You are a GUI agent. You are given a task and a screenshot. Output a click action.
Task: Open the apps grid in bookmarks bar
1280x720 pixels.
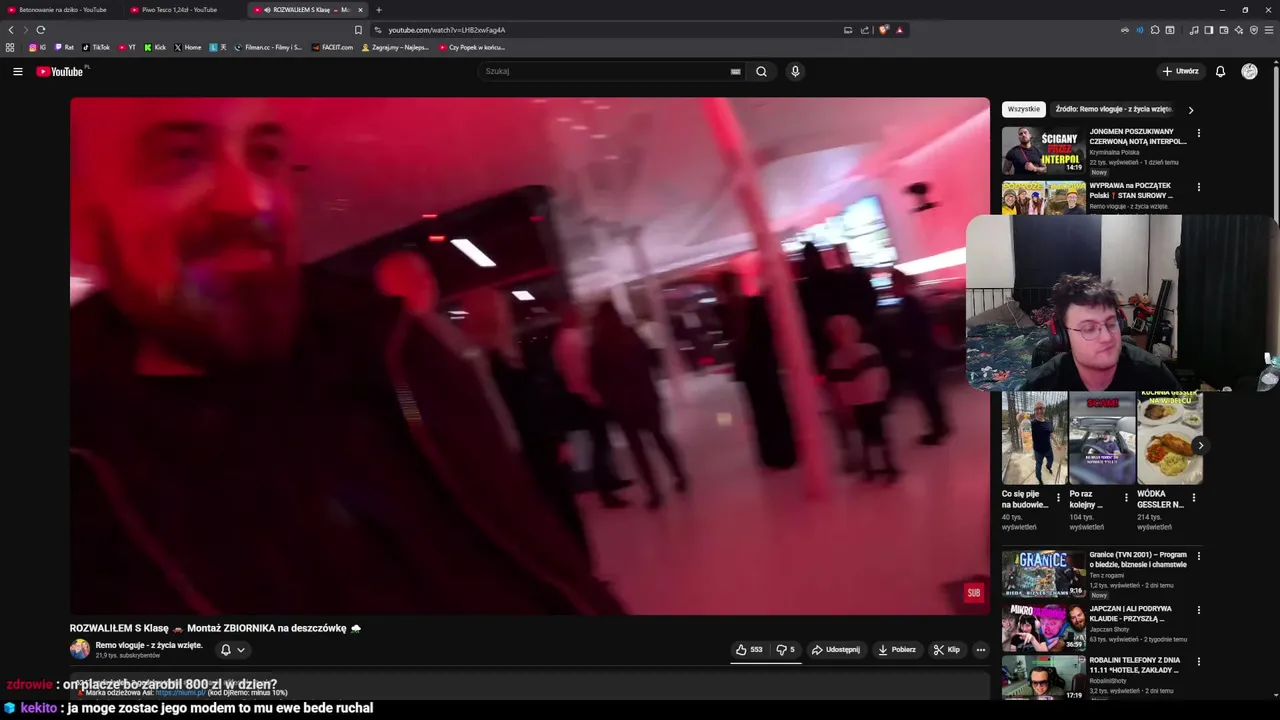click(x=10, y=47)
